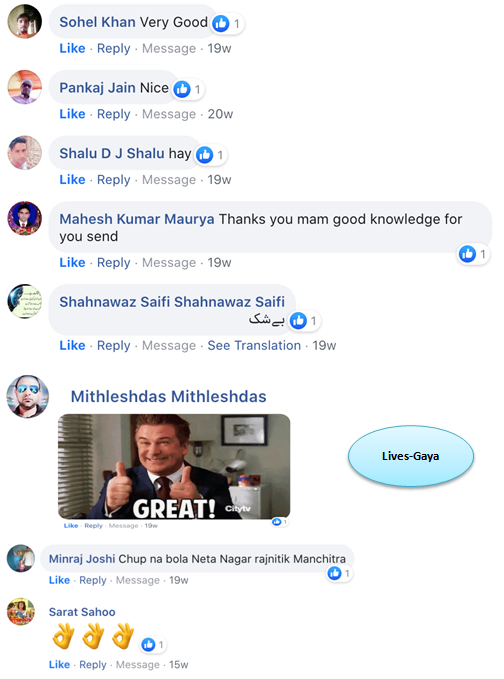Open Minraj Joshi's profile name
504x679 pixels.
pyautogui.click(x=82, y=559)
